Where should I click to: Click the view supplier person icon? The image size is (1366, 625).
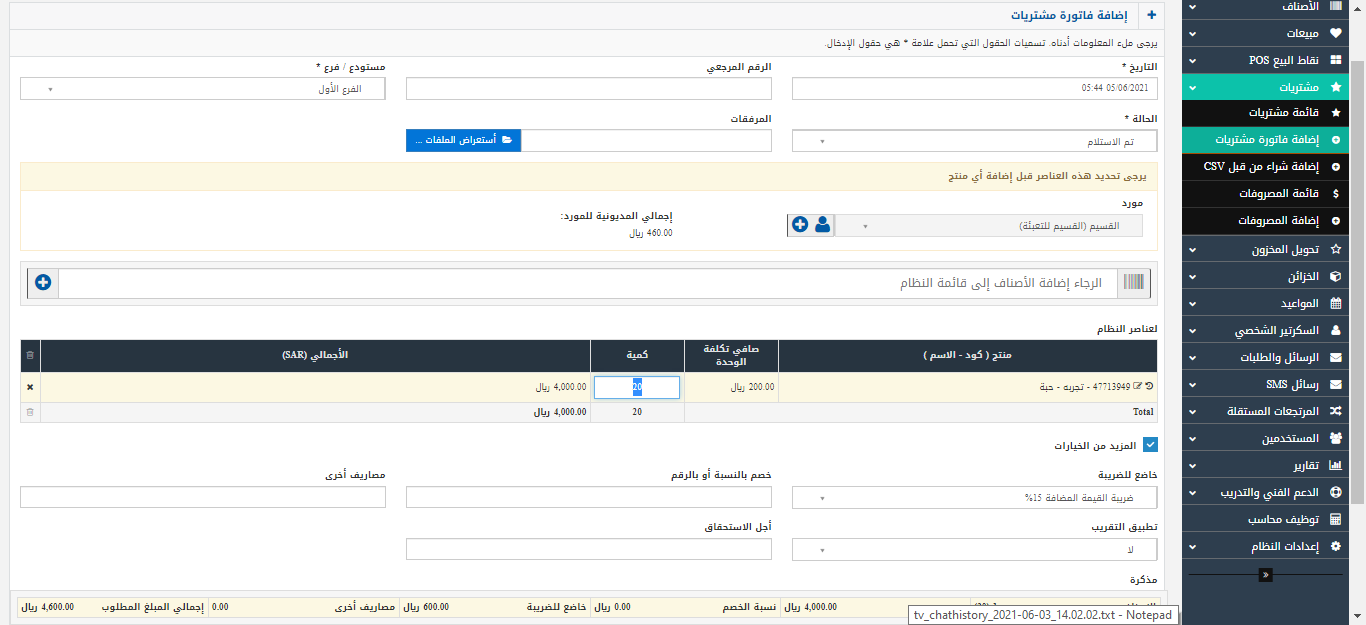pyautogui.click(x=823, y=225)
